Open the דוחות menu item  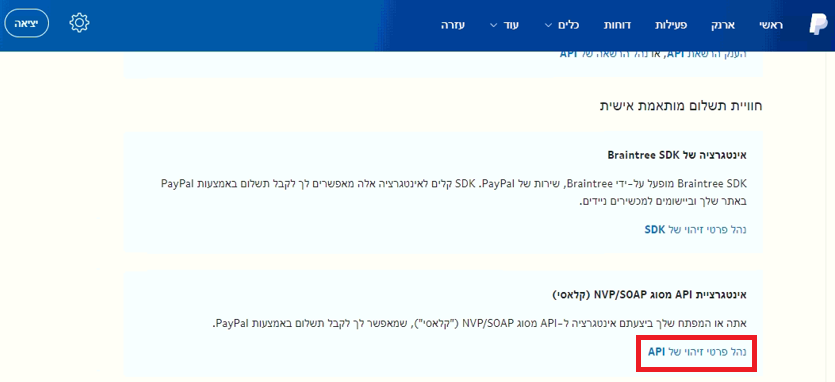617,25
